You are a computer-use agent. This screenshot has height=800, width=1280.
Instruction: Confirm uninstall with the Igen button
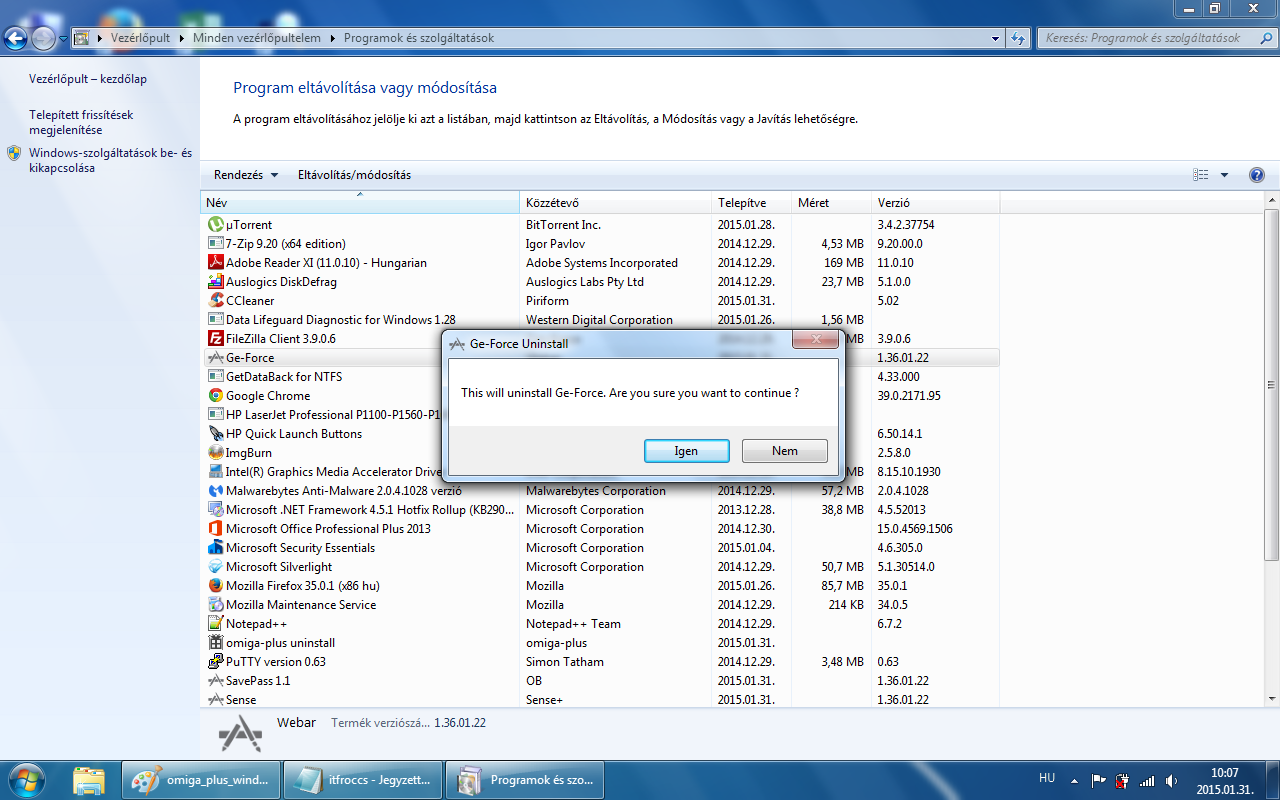pos(686,451)
